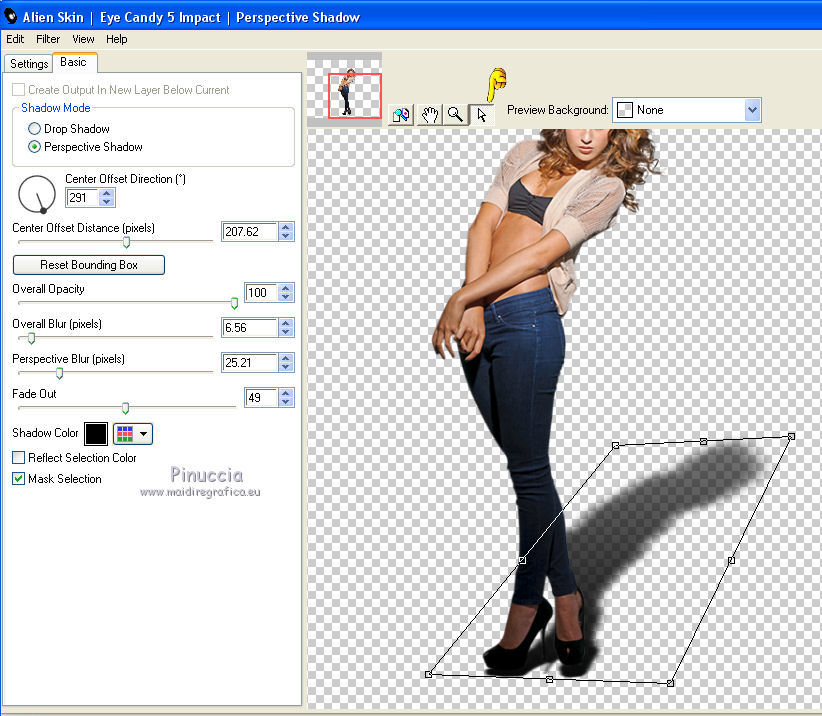Click the bottom-left bounding box corner handle
This screenshot has height=716, width=822.
(428, 674)
